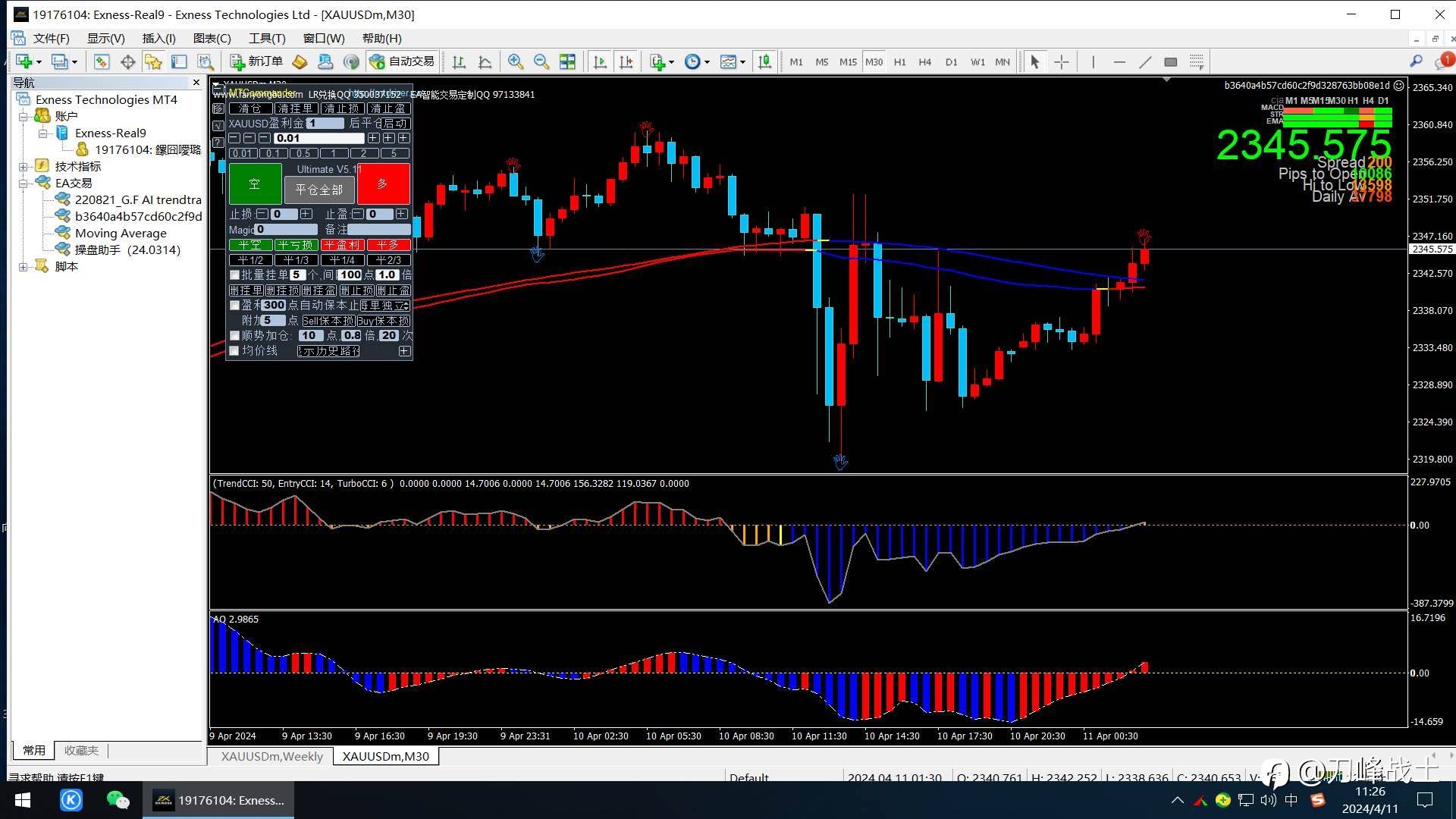Open the Navigator star-folder icon
Image resolution: width=1456 pixels, height=819 pixels.
(152, 62)
